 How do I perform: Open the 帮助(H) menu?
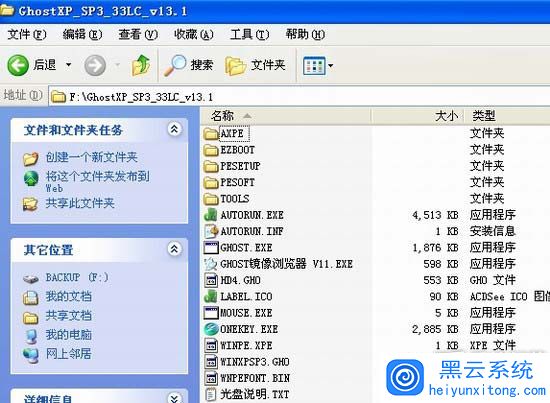coord(305,34)
